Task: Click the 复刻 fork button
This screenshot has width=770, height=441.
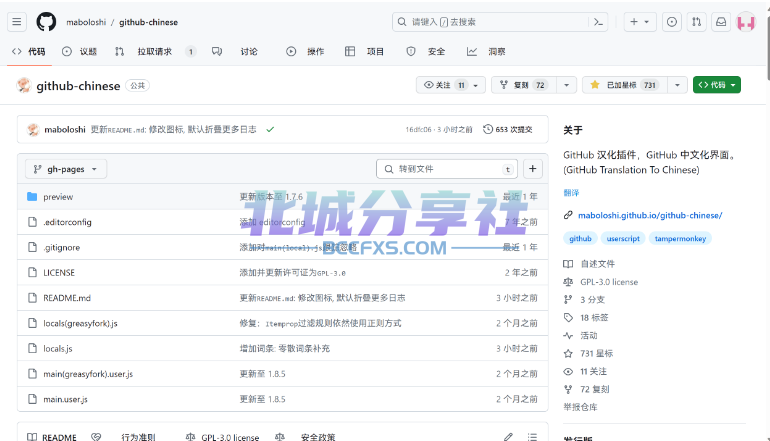Action: click(524, 85)
